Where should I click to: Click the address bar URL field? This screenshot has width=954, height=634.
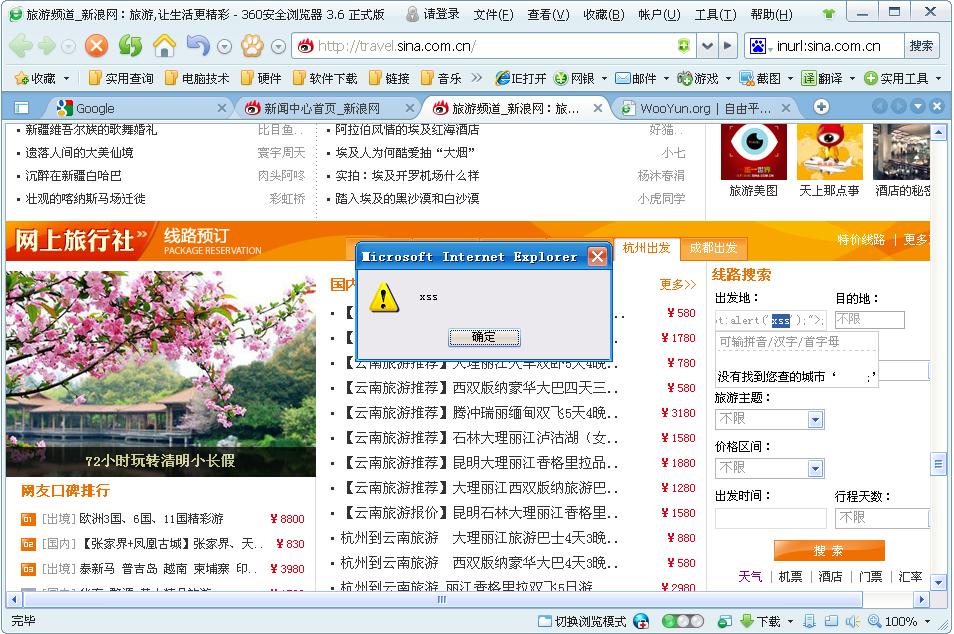pos(493,46)
